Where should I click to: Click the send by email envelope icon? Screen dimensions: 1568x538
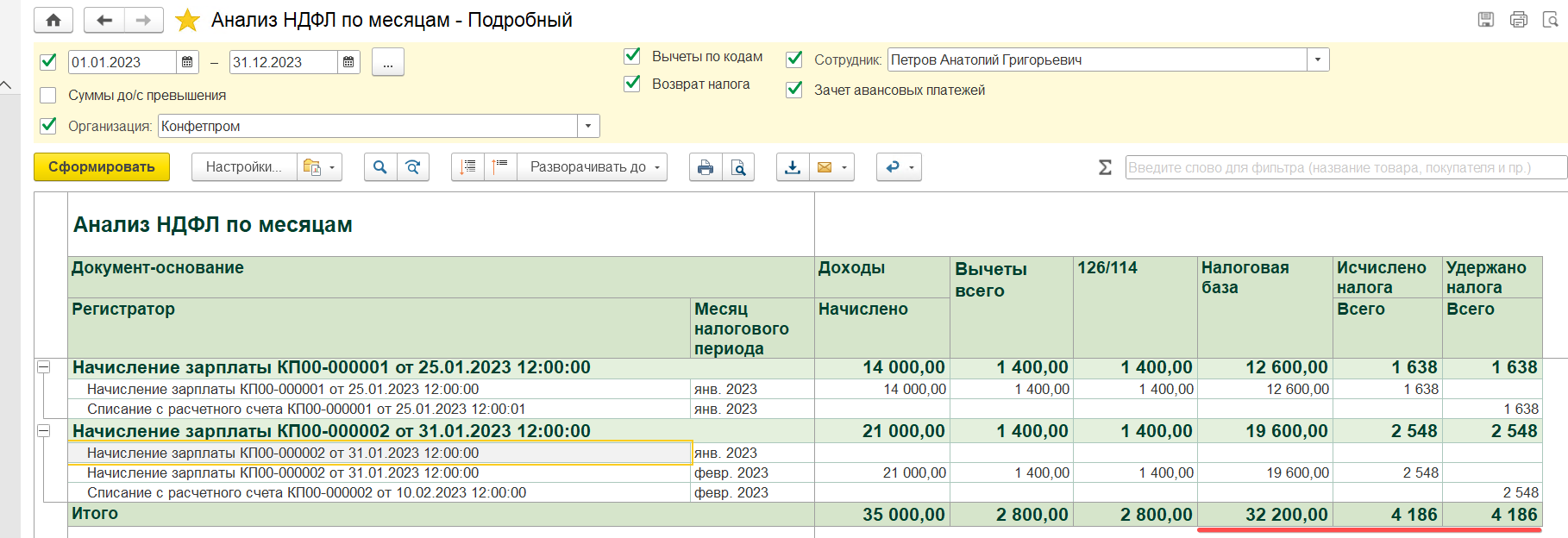[825, 167]
